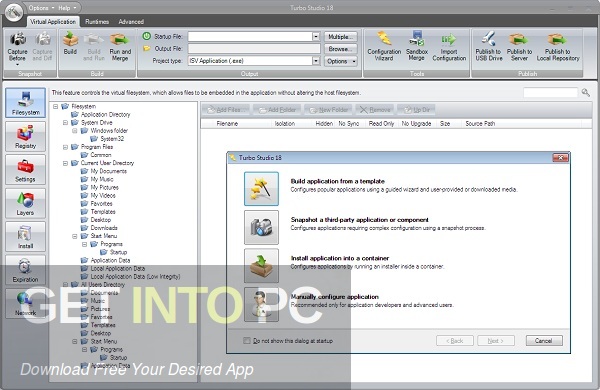Image resolution: width=600 pixels, height=390 pixels.
Task: Click the Add Files toolbar button
Action: tap(225, 110)
